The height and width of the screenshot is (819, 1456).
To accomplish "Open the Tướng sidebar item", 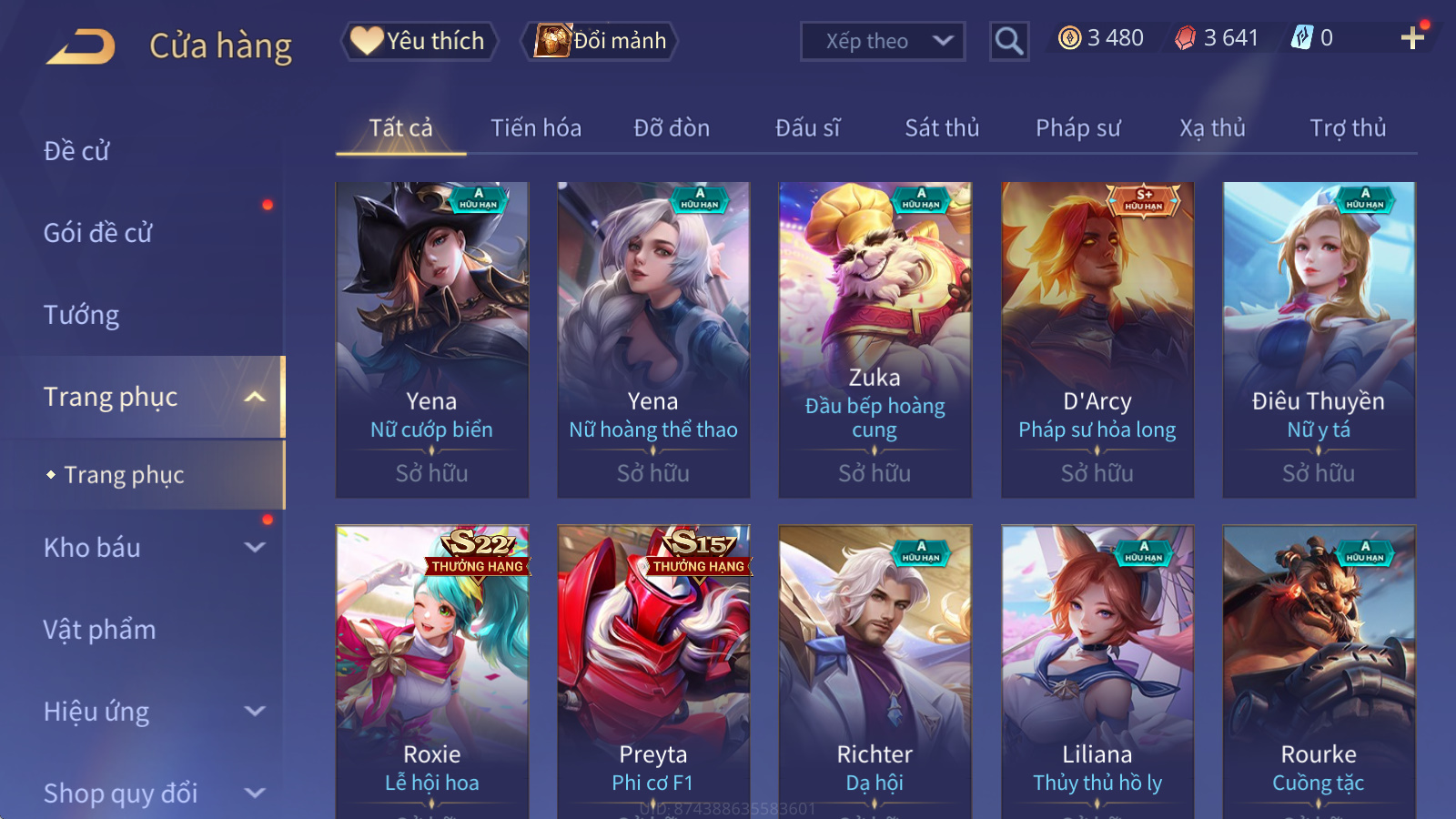I will [81, 315].
